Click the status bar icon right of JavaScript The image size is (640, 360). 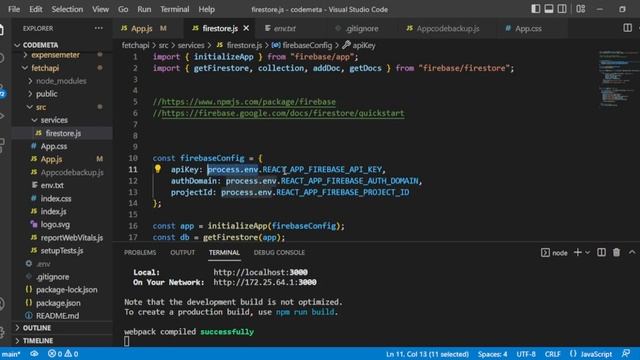(625, 353)
